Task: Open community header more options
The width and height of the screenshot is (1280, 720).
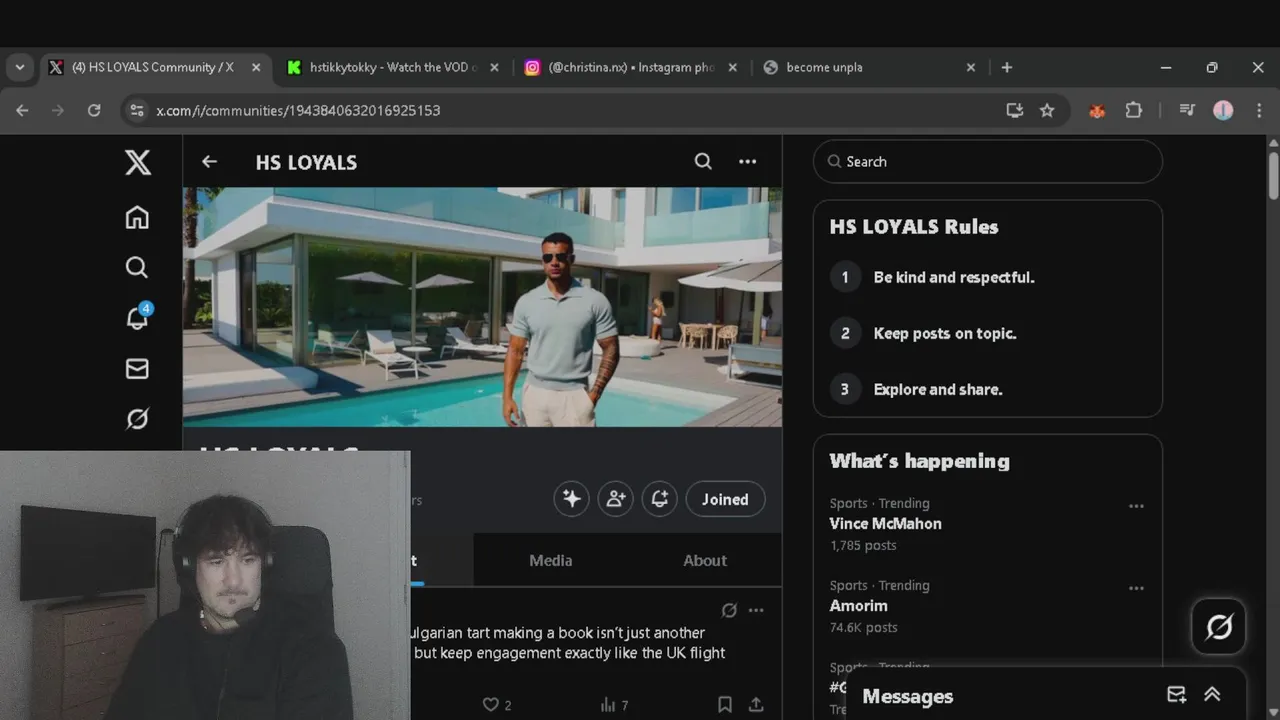Action: tap(748, 162)
